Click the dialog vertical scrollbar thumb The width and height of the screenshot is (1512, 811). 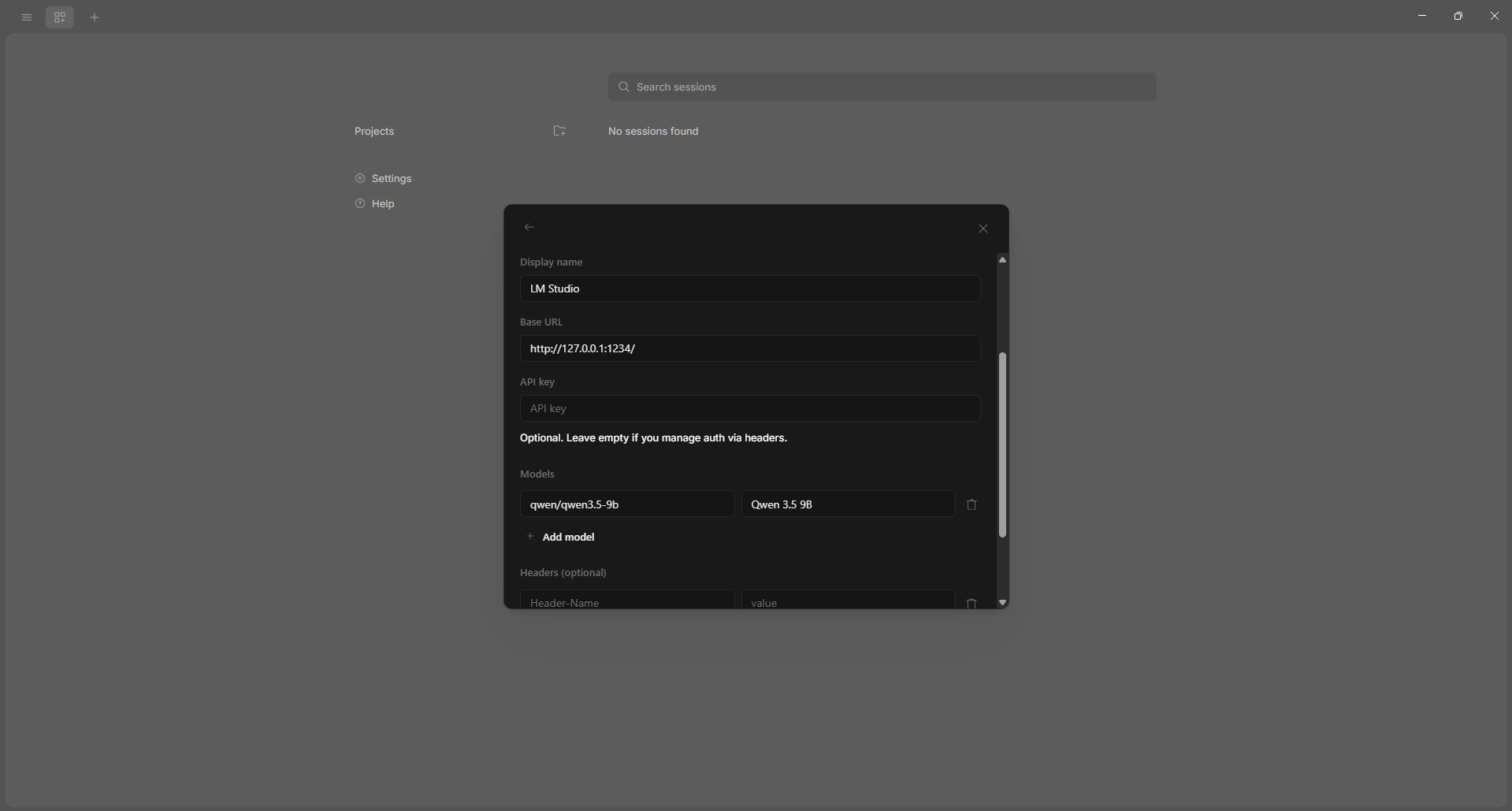(1002, 445)
